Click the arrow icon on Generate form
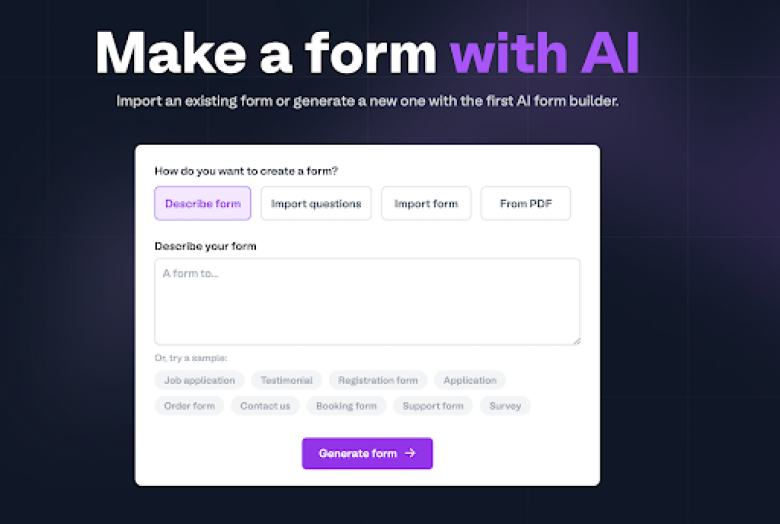The image size is (780, 524). (410, 453)
